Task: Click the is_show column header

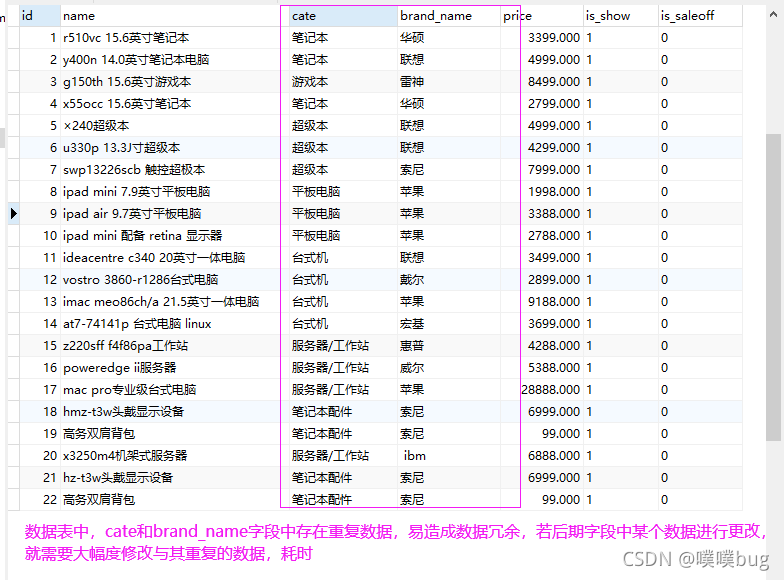Action: [620, 16]
